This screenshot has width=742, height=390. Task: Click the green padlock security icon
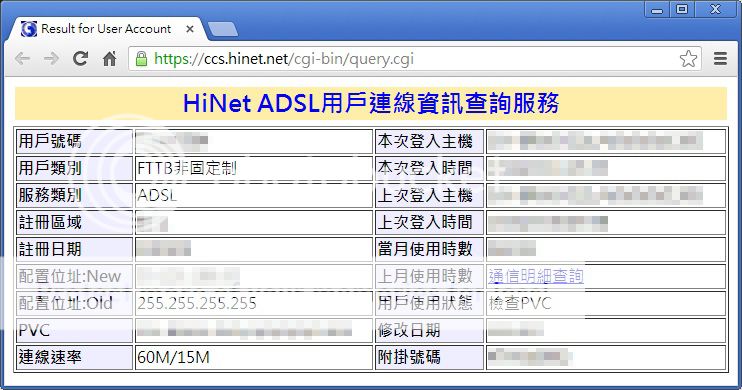pyautogui.click(x=141, y=59)
